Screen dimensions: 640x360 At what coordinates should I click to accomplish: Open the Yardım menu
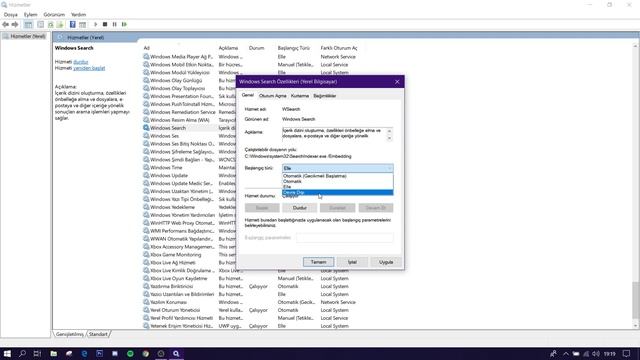point(78,14)
